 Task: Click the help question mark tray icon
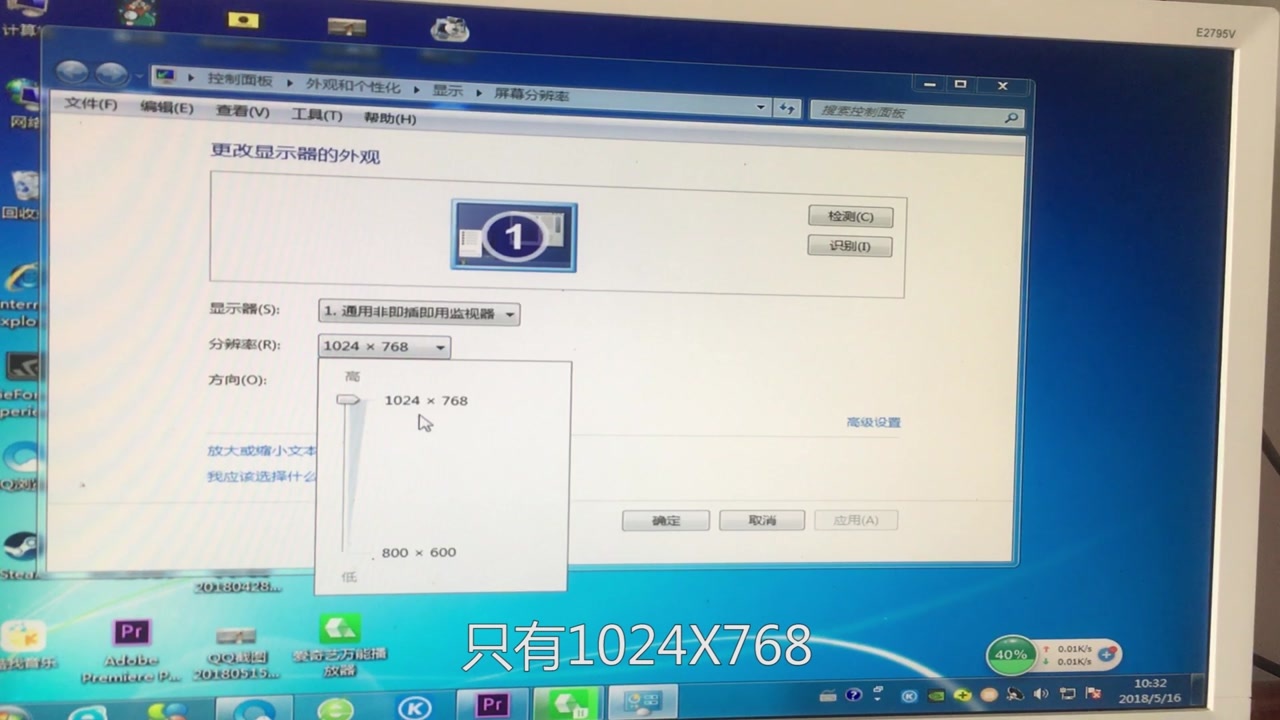853,695
